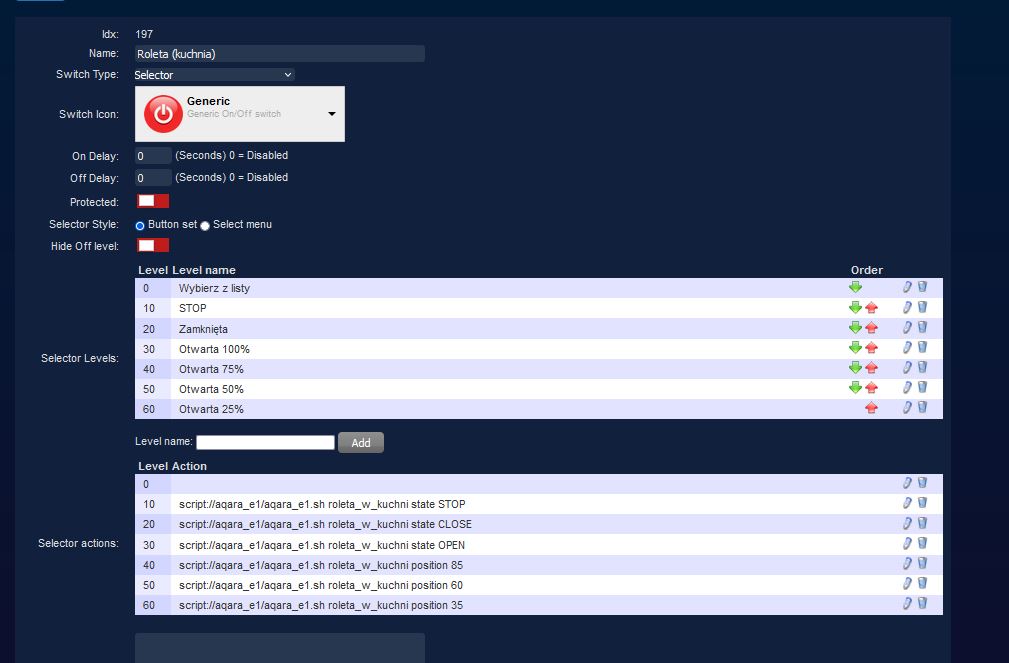Clear the 'position 85' action

(x=922, y=564)
